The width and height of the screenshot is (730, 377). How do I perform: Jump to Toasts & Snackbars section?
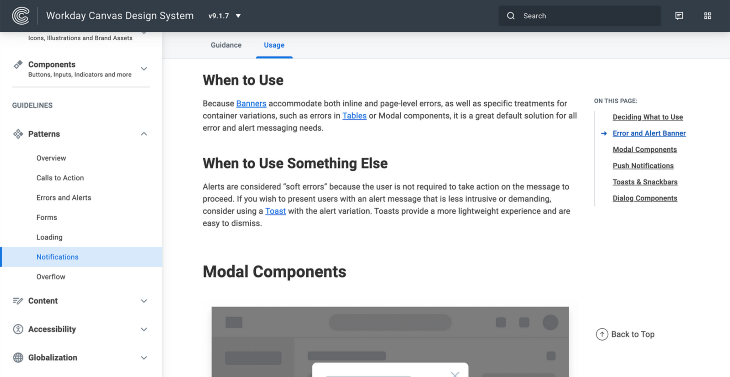[x=645, y=182]
